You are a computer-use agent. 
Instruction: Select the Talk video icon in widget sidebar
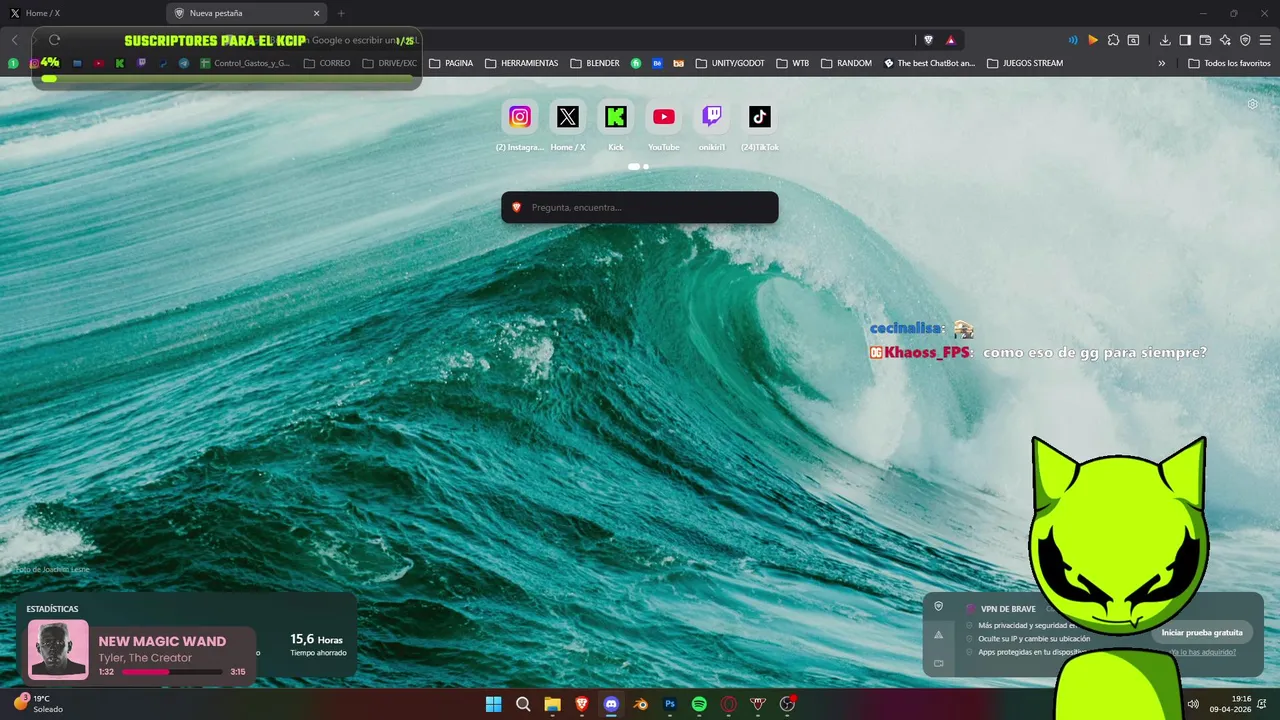coord(938,663)
